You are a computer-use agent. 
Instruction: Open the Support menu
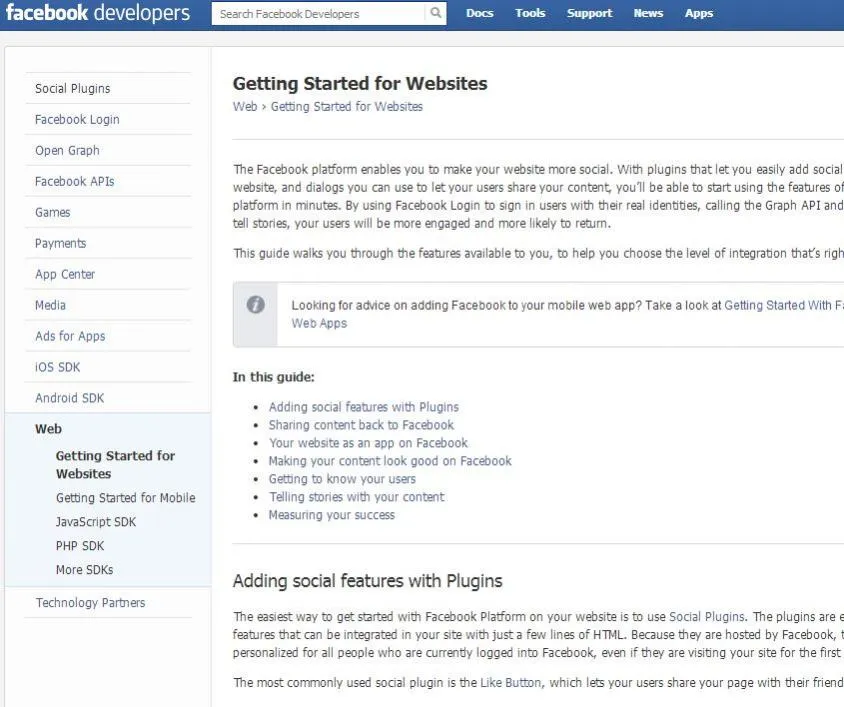click(x=589, y=13)
